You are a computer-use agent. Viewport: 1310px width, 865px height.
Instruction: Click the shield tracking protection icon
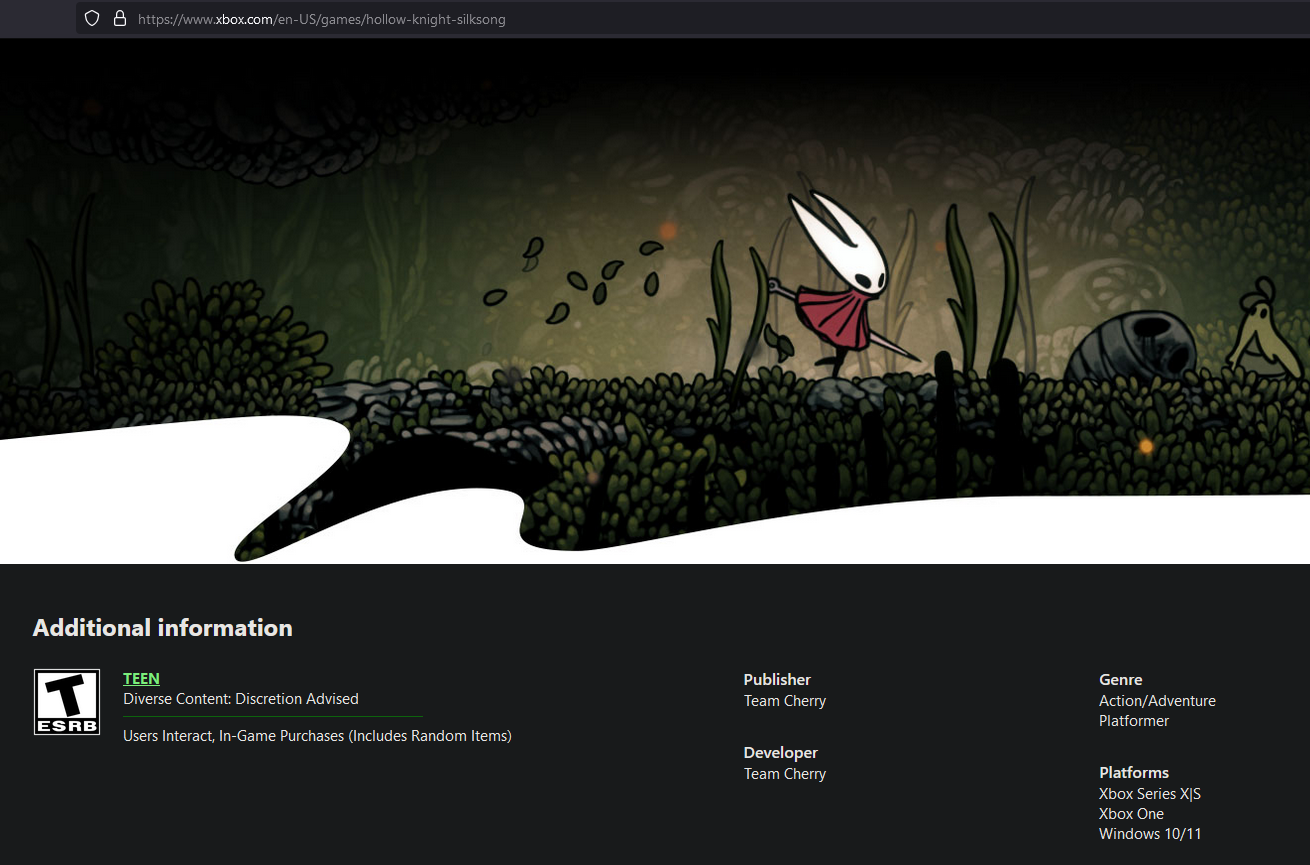tap(92, 18)
